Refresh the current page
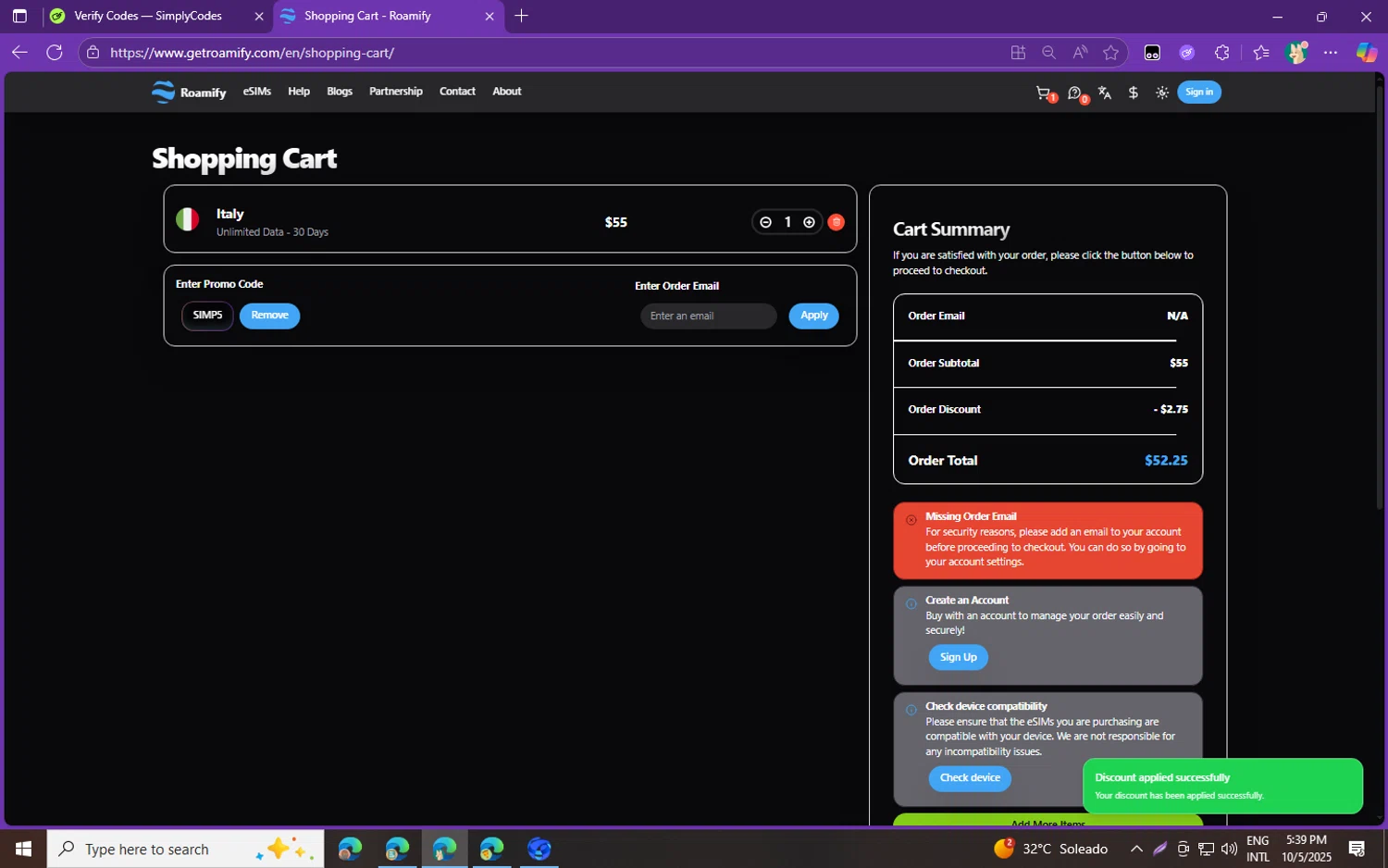Viewport: 1388px width, 868px height. [55, 53]
